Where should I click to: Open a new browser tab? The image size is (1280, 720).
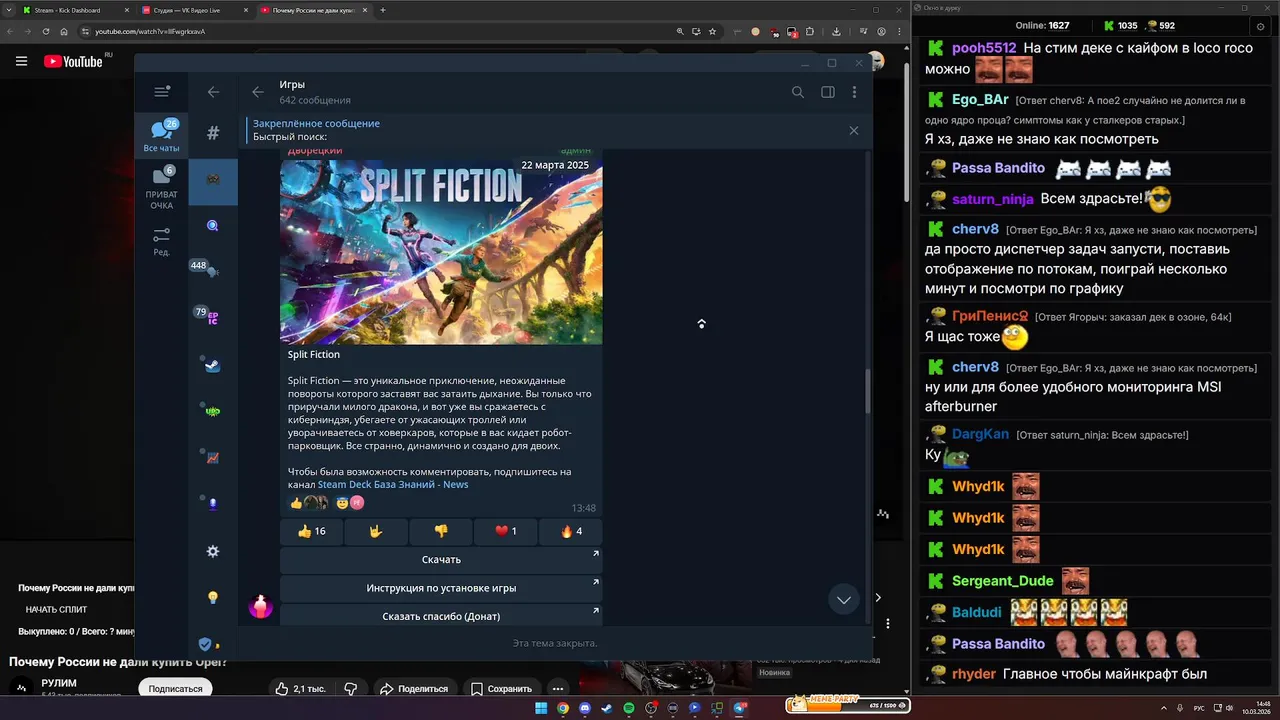[383, 10]
